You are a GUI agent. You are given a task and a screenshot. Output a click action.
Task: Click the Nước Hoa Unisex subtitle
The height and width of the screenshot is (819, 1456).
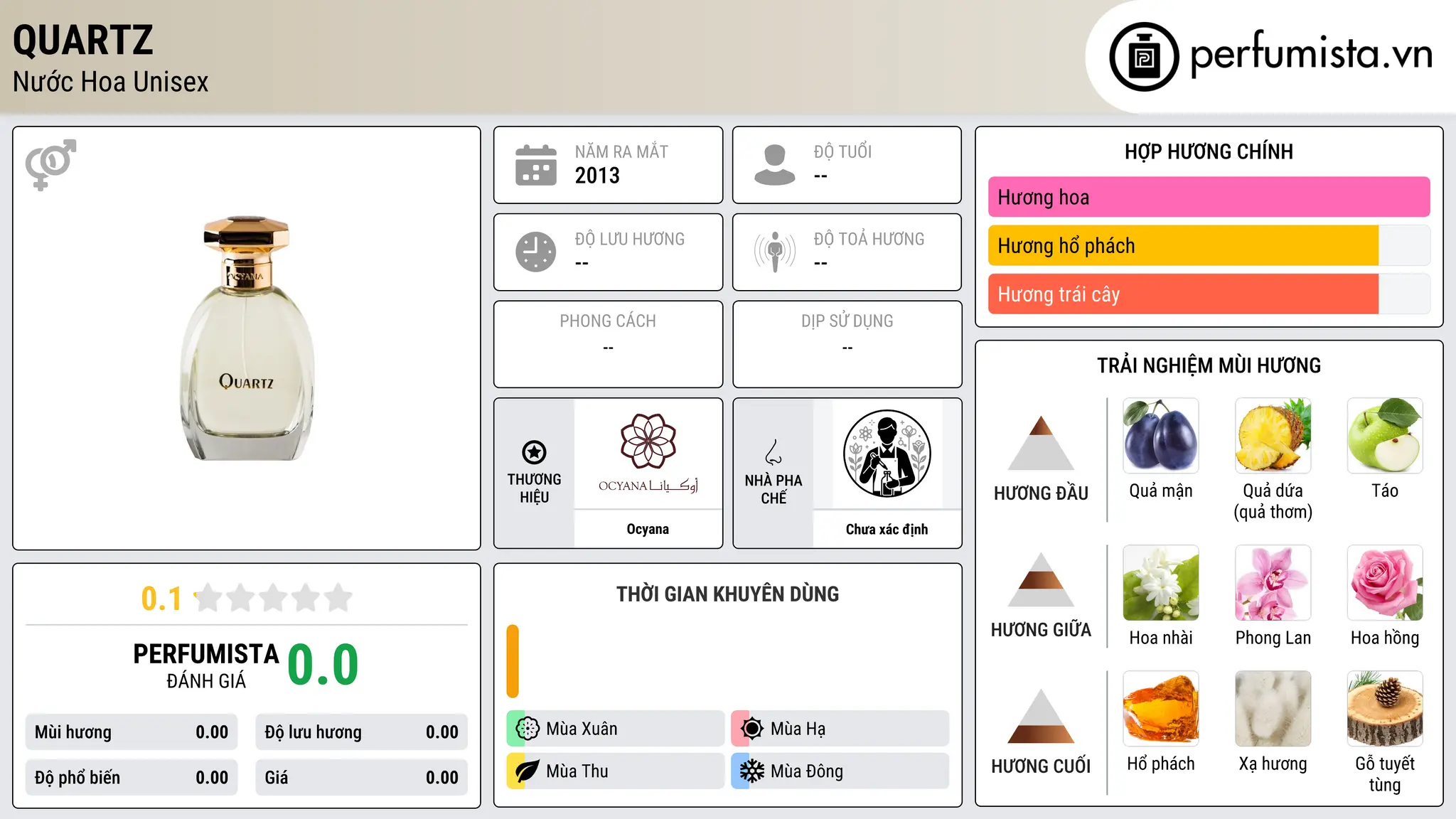[111, 82]
